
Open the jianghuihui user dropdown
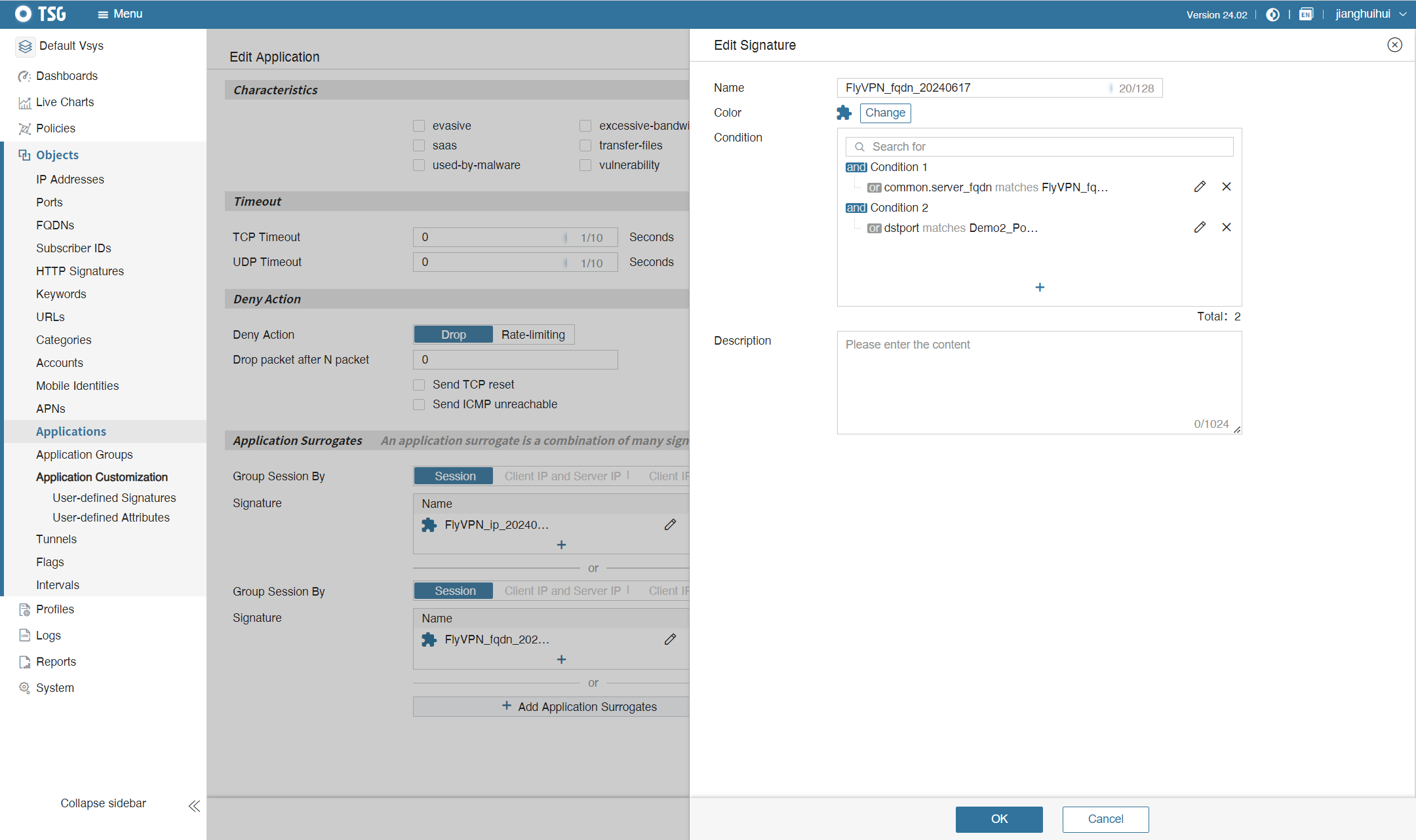(1371, 14)
